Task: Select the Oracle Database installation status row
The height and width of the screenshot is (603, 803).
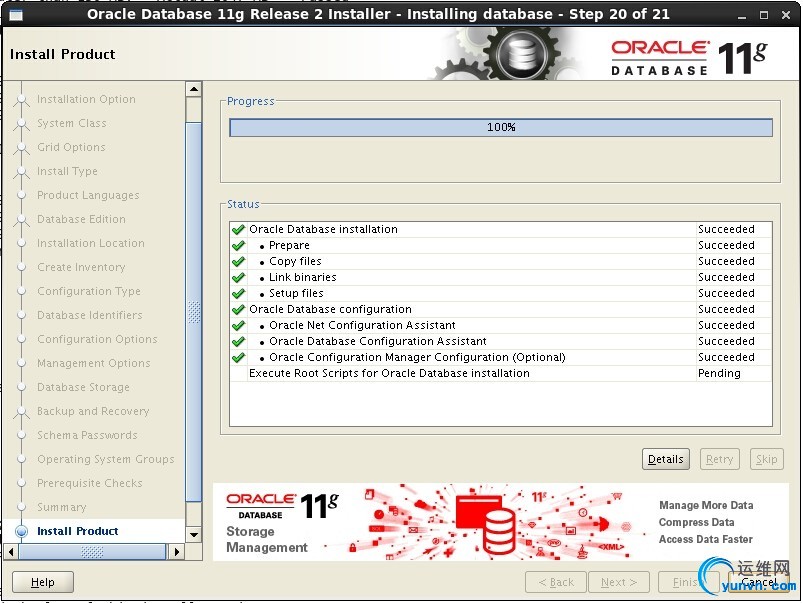Action: (501, 229)
